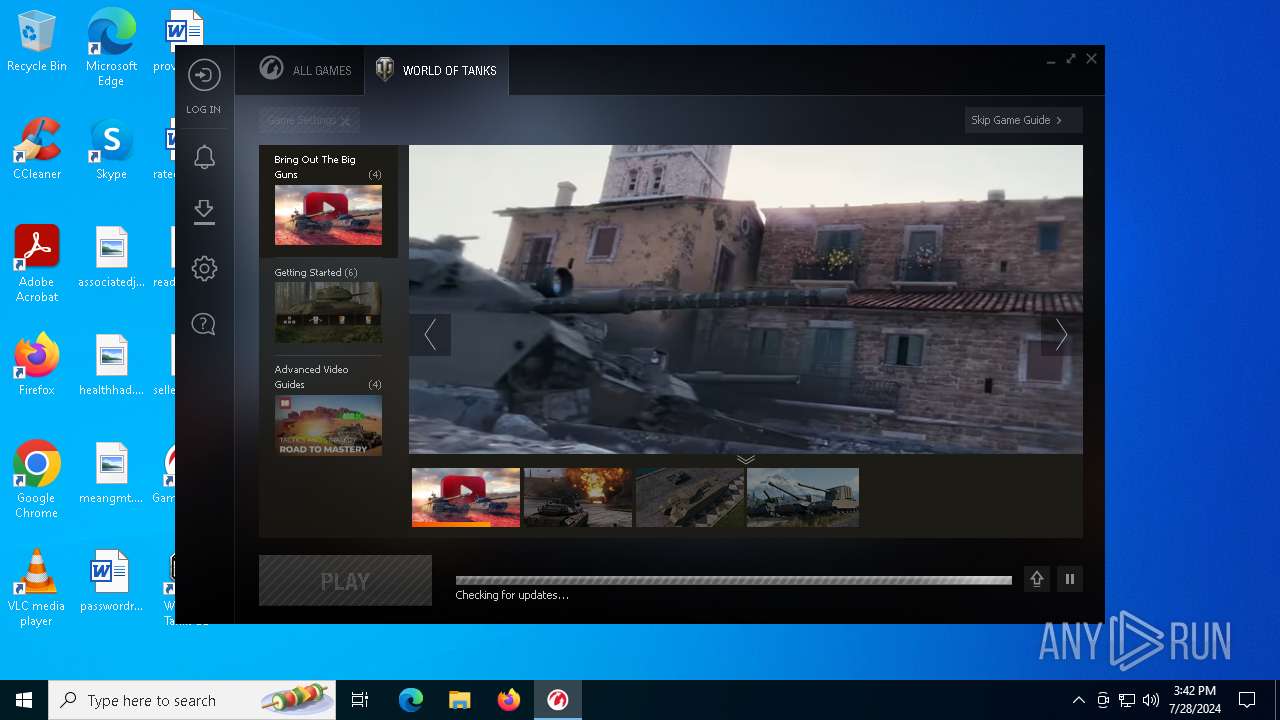The image size is (1280, 720).
Task: Select the second thumbnail with explosion
Action: (578, 497)
